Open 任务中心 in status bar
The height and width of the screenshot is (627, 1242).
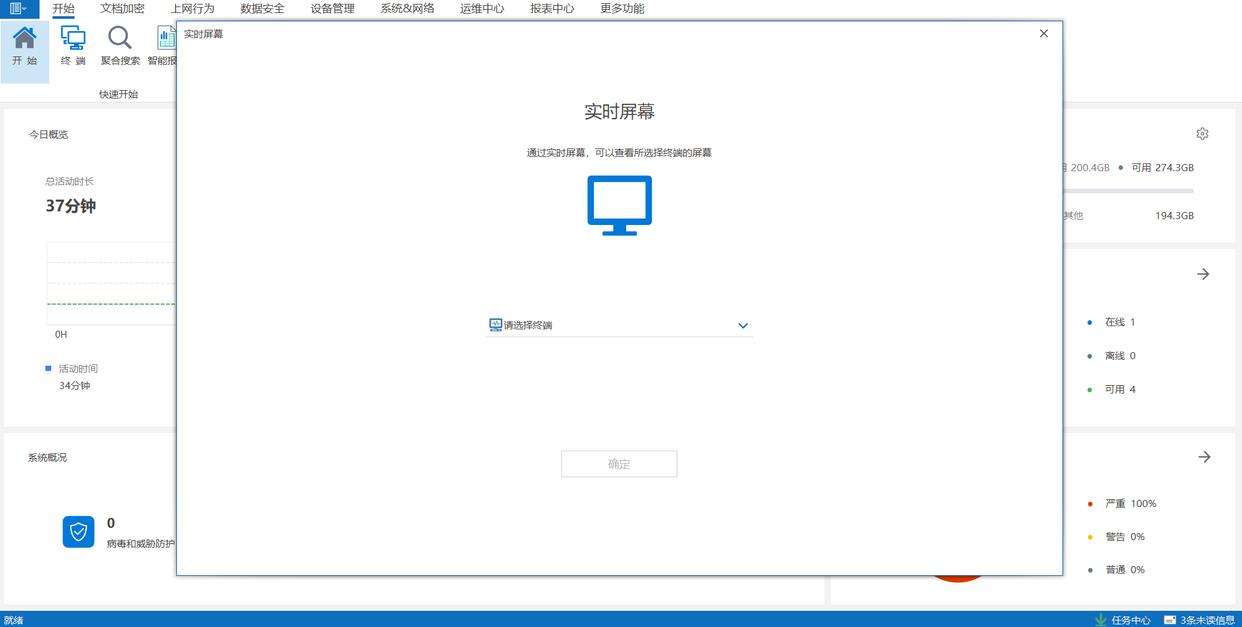[1122, 620]
